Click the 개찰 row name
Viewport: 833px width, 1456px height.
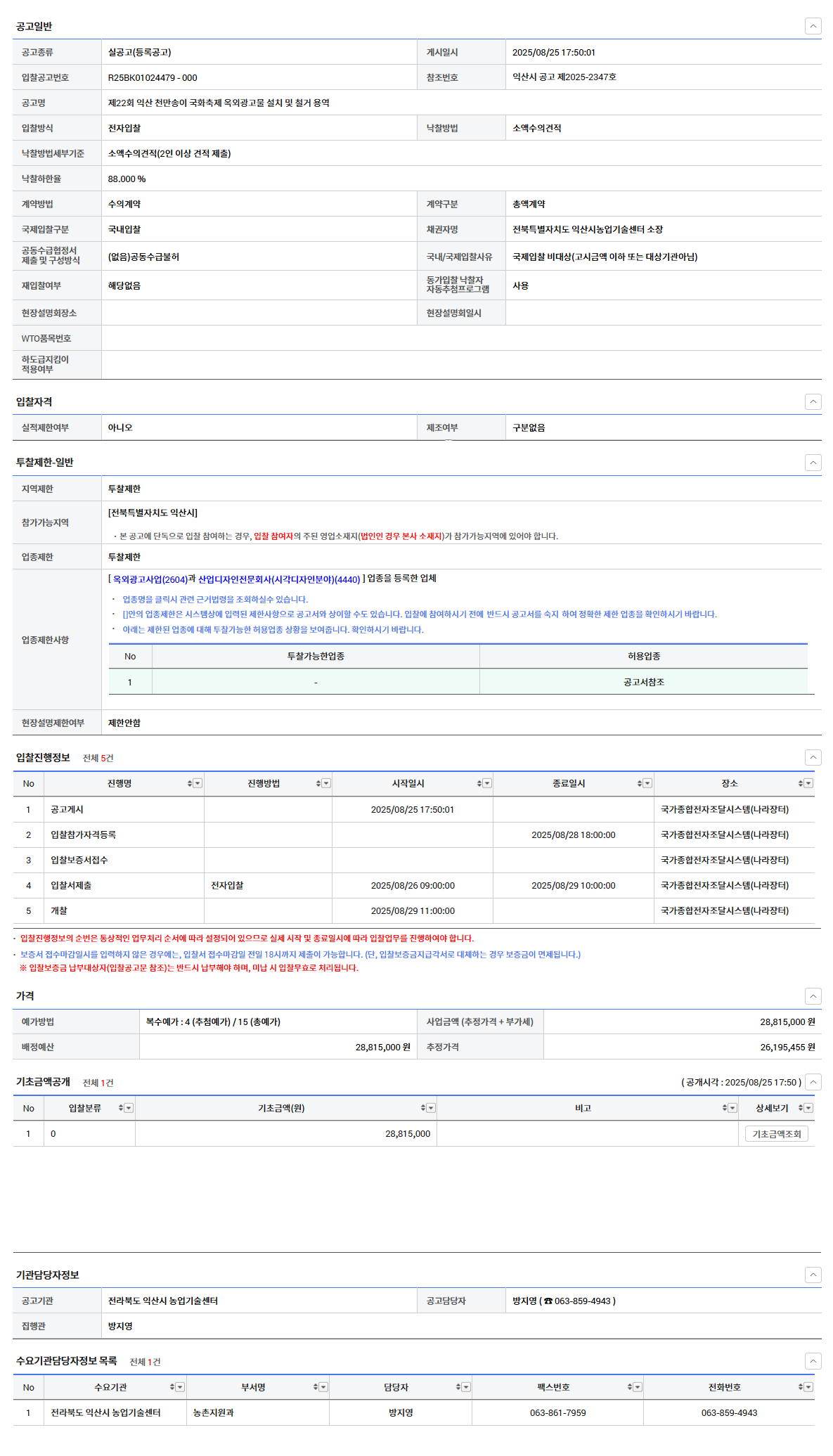click(x=59, y=910)
